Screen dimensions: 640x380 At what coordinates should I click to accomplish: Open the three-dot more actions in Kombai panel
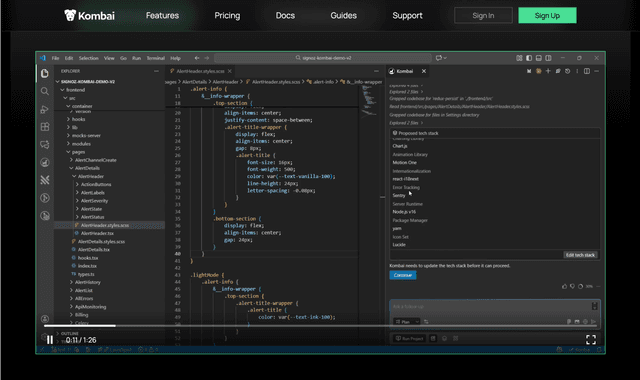coord(577,71)
